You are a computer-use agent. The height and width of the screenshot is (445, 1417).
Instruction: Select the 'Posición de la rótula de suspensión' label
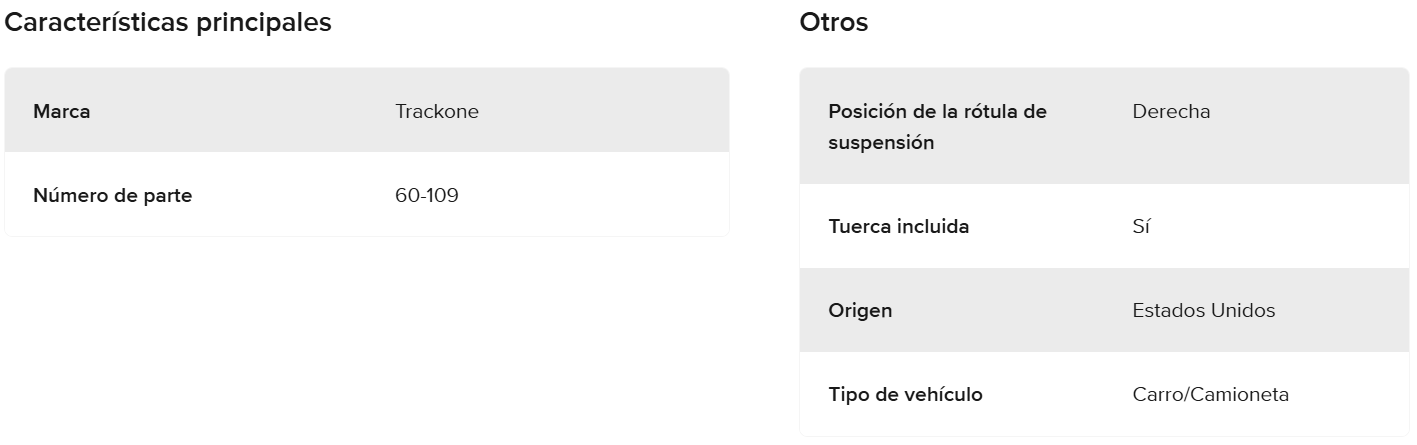pyautogui.click(x=938, y=127)
